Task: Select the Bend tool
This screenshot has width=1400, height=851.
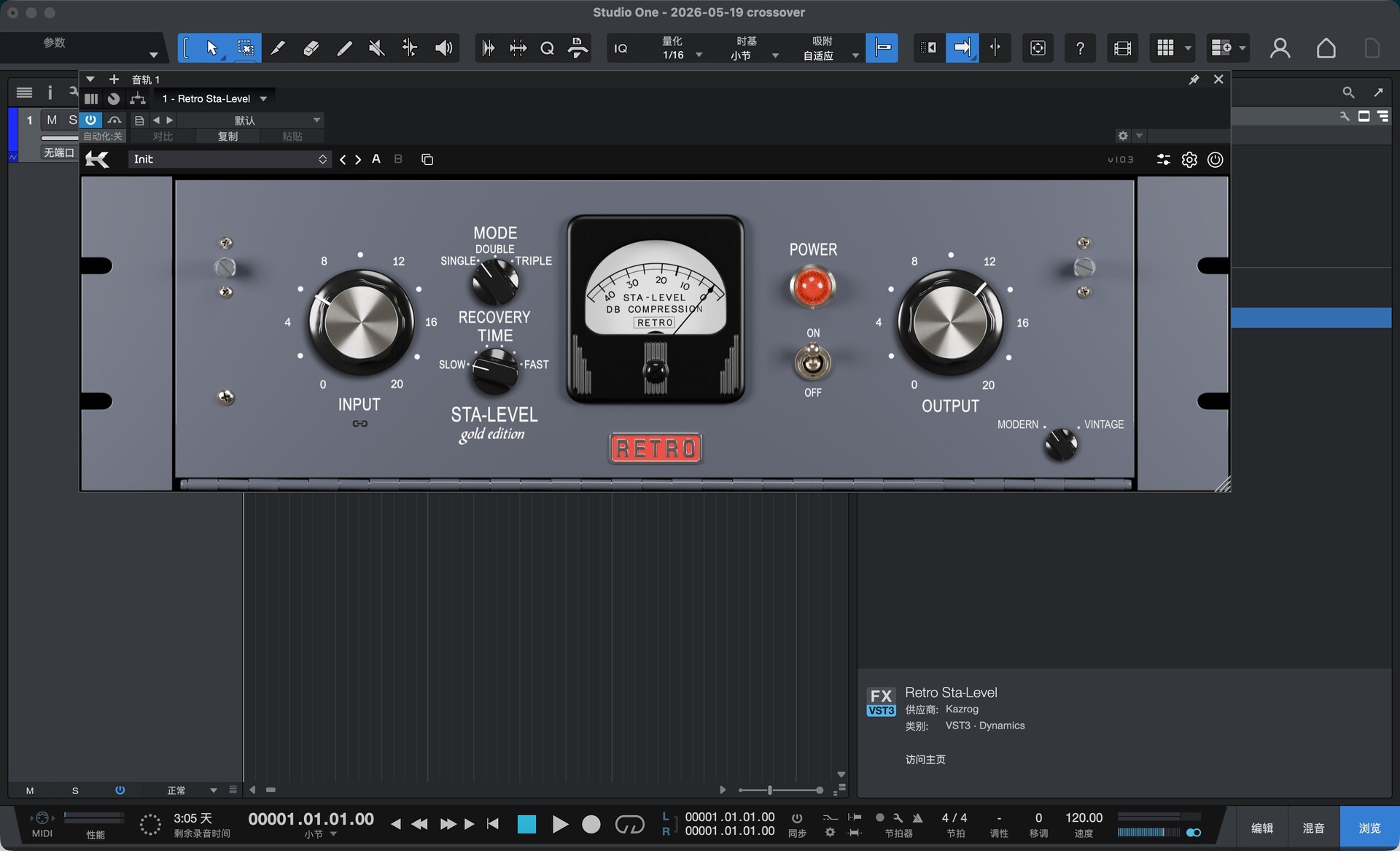Action: coord(410,48)
